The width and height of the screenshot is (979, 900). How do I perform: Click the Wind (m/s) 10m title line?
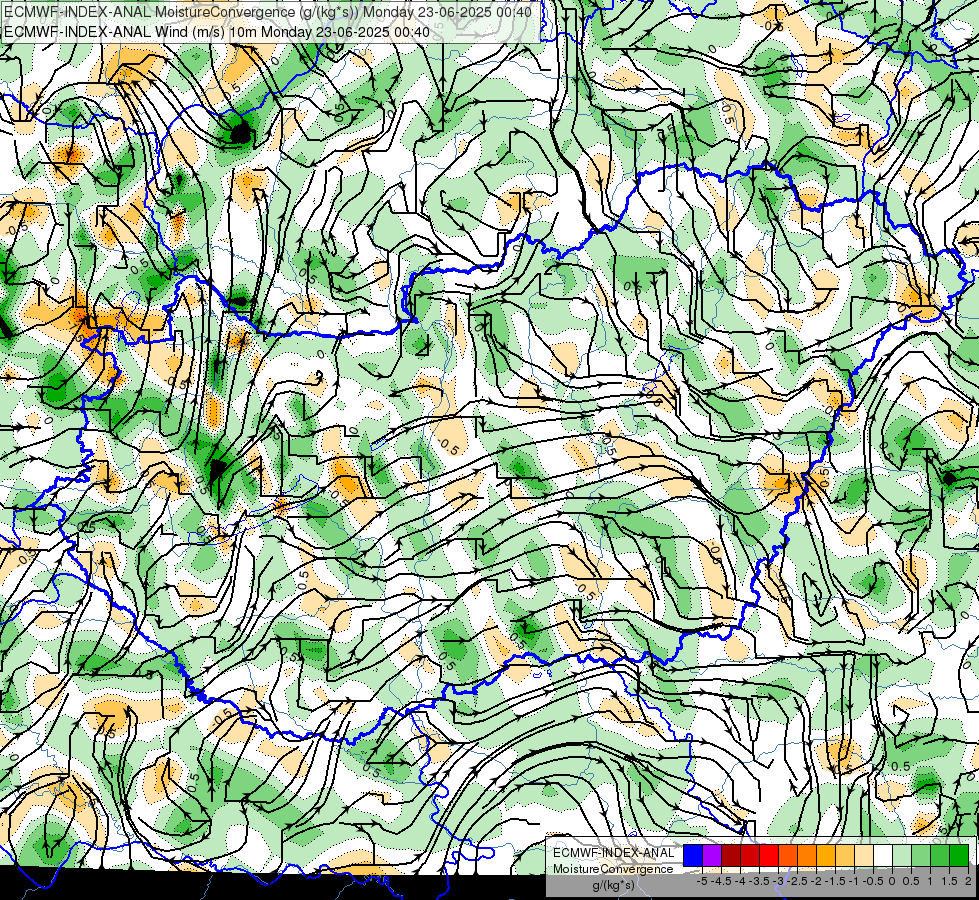click(217, 31)
